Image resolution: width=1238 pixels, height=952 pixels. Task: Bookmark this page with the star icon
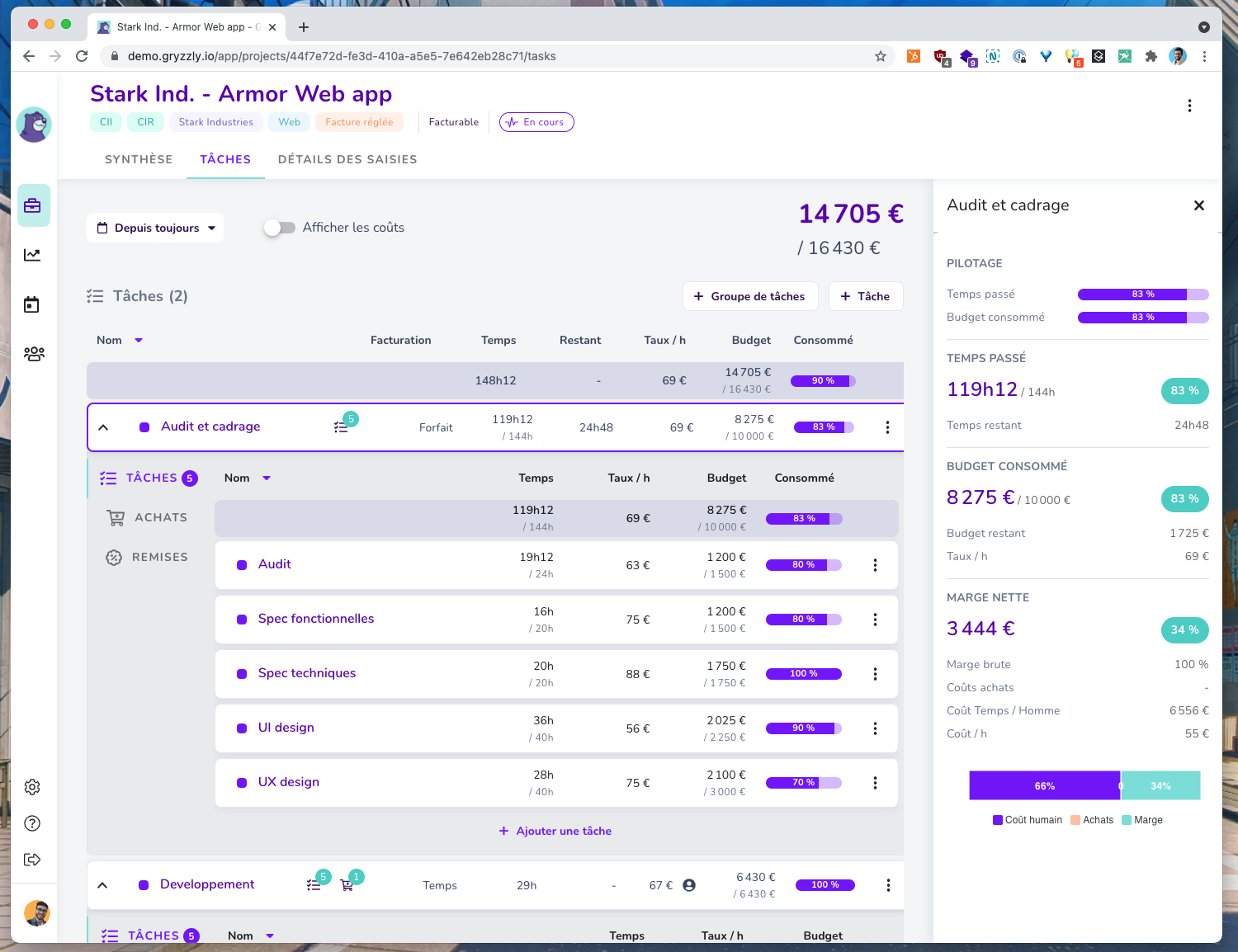tap(881, 56)
